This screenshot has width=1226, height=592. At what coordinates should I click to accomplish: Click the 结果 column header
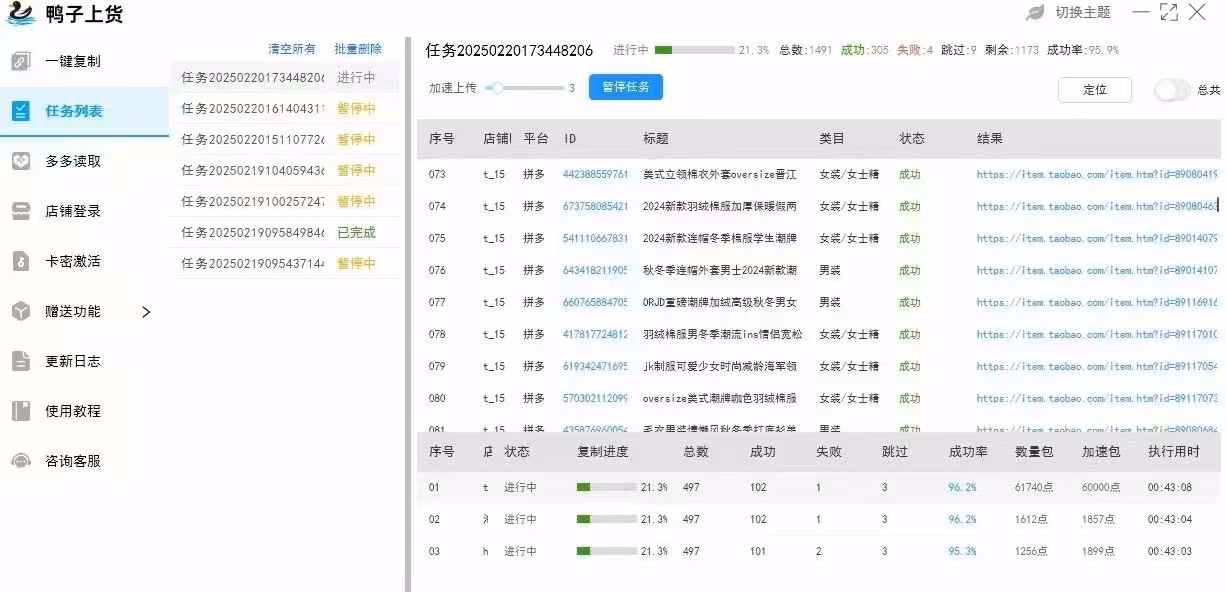pos(990,139)
